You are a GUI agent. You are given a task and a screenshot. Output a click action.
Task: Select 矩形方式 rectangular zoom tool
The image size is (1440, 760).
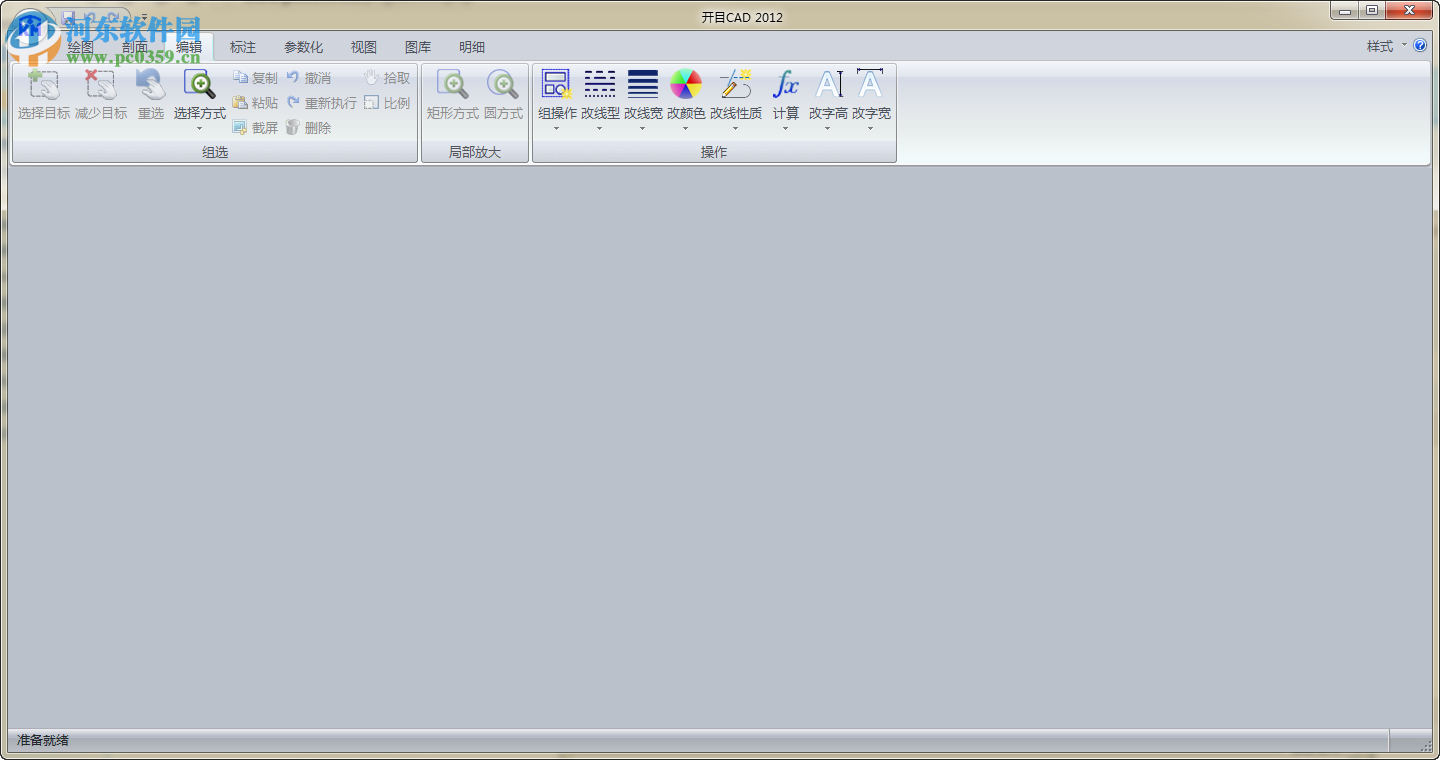coord(453,96)
